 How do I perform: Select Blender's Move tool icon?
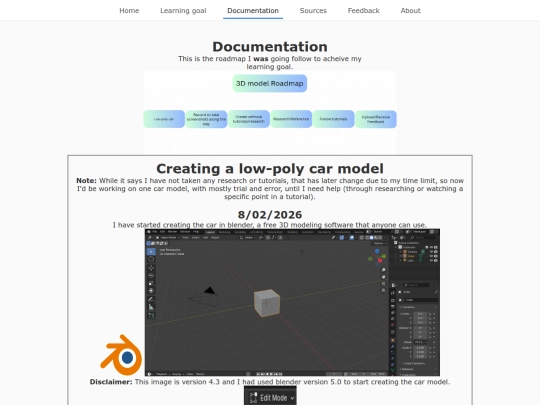(151, 268)
